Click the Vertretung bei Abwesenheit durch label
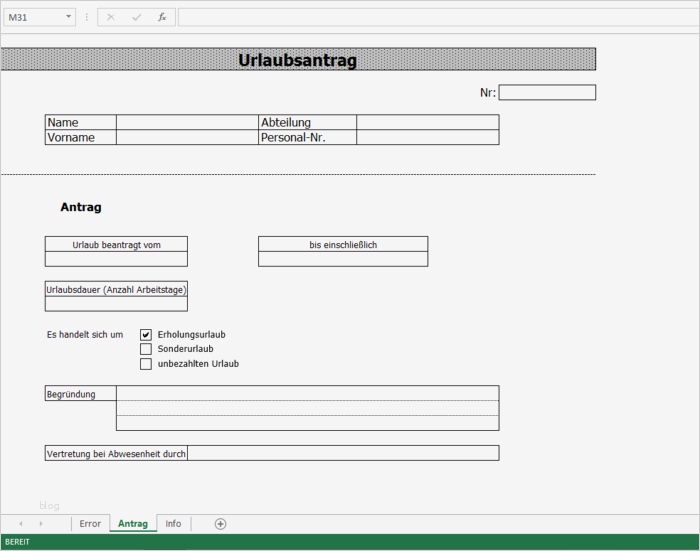 pyautogui.click(x=116, y=454)
